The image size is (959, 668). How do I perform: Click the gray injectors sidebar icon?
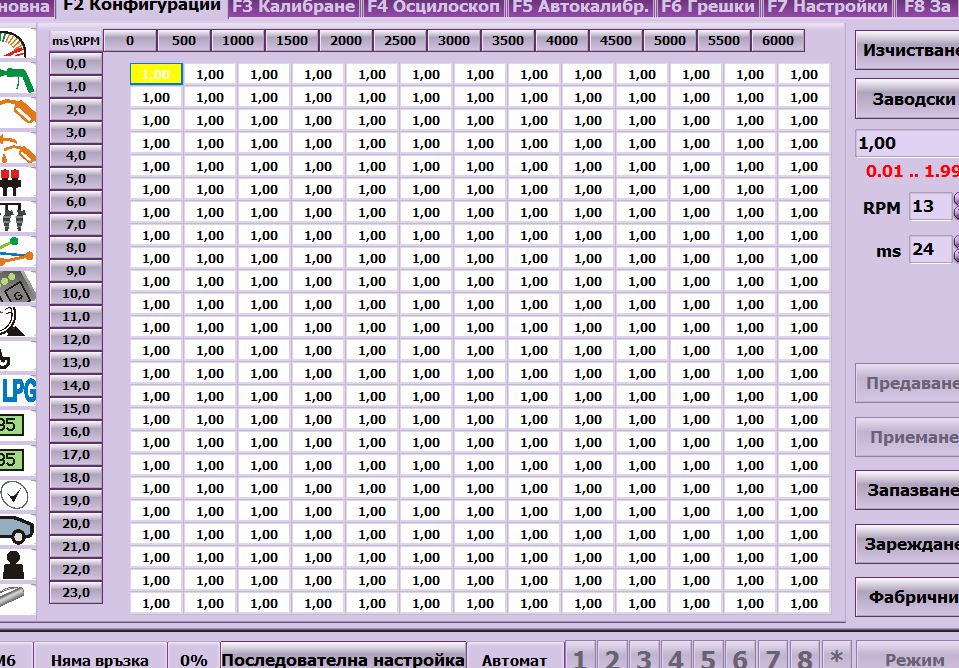17,217
